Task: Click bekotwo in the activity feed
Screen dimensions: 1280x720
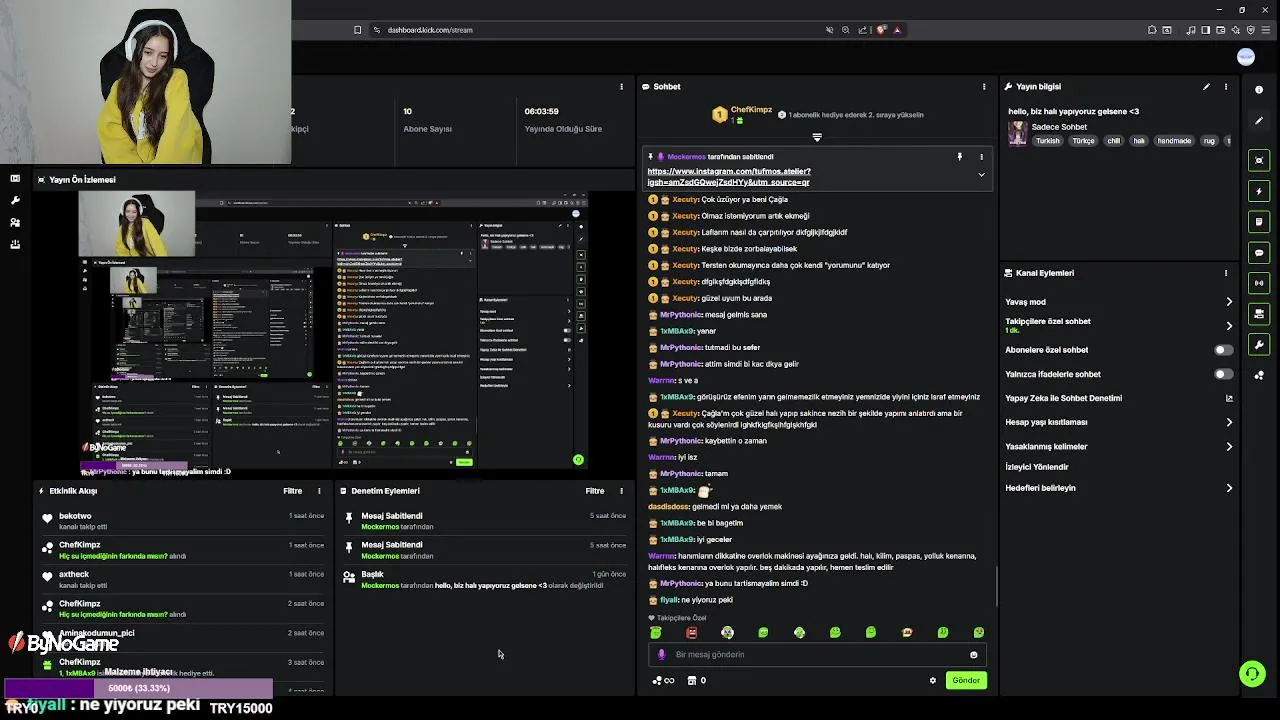Action: point(75,516)
